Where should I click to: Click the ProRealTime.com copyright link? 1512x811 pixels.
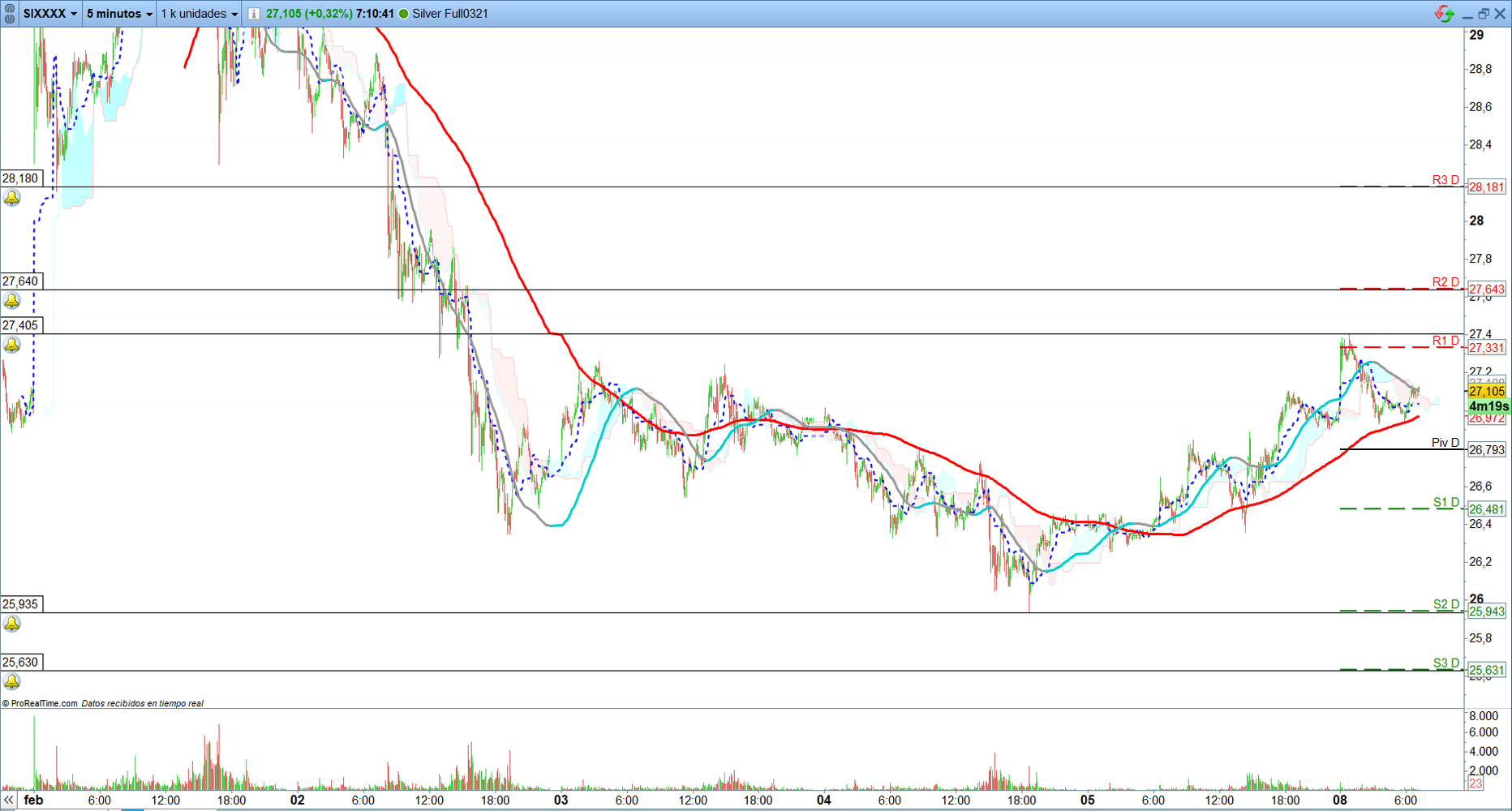(41, 703)
